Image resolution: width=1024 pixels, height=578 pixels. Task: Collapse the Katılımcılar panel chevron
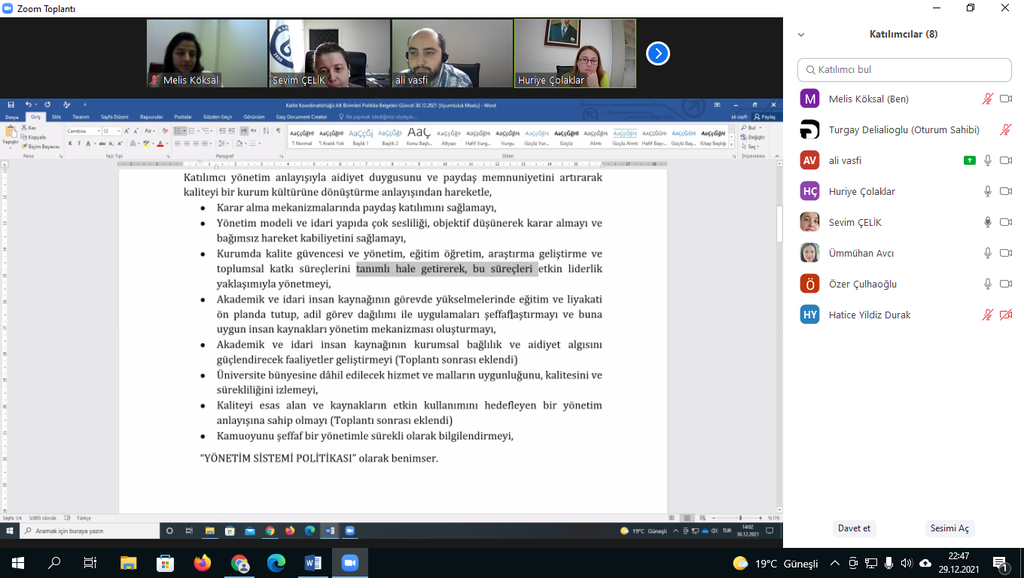point(801,34)
